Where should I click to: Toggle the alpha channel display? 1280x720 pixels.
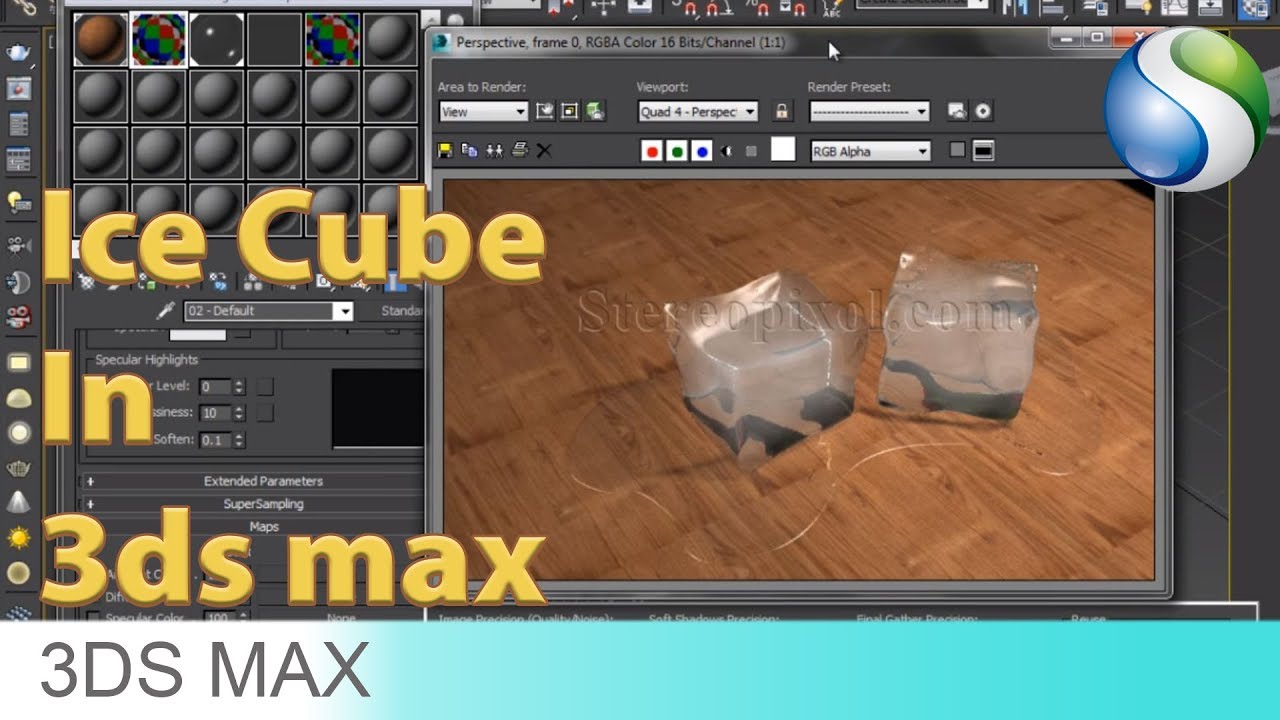(x=726, y=151)
